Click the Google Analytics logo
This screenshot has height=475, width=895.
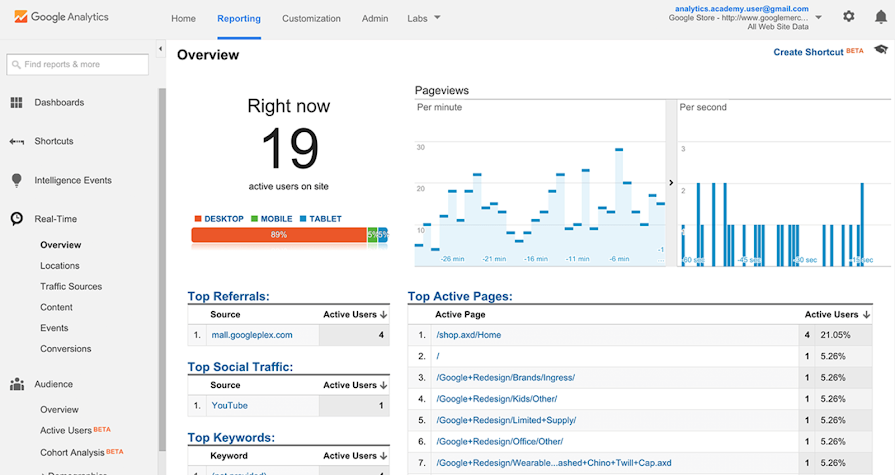pyautogui.click(x=61, y=17)
